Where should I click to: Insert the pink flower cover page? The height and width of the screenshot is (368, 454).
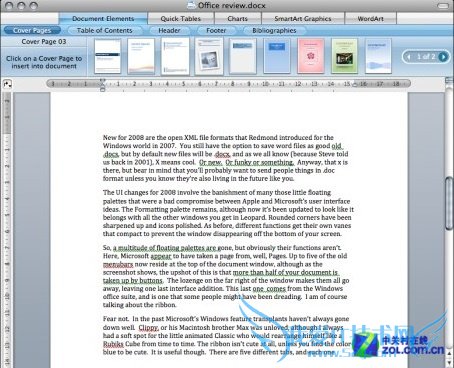(311, 56)
